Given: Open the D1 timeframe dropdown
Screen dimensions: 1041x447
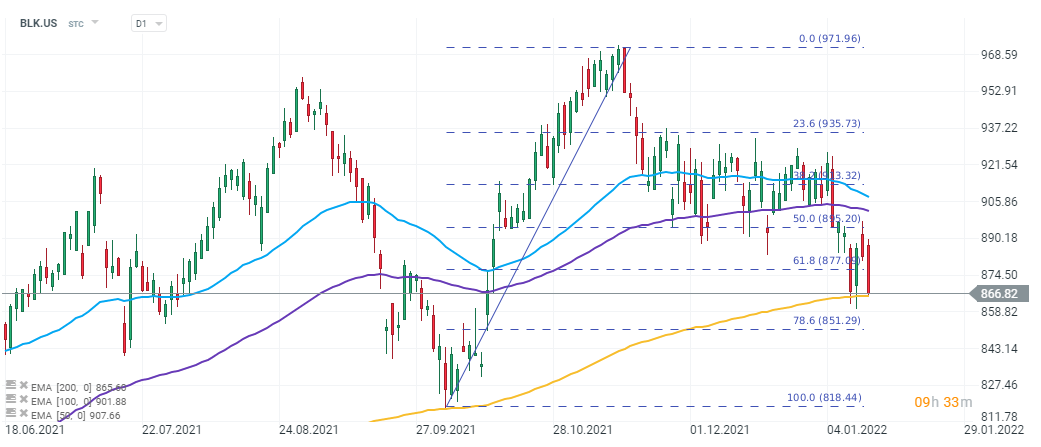Looking at the screenshot, I should 149,23.
